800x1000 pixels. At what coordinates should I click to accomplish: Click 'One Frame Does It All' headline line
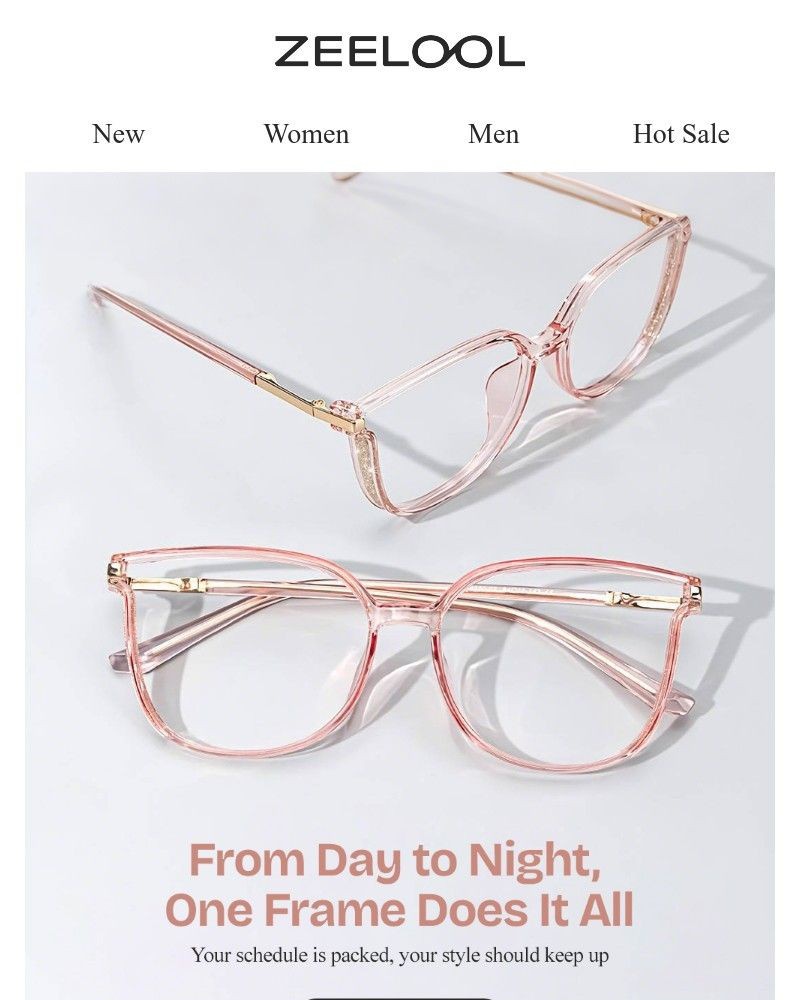[x=399, y=909]
